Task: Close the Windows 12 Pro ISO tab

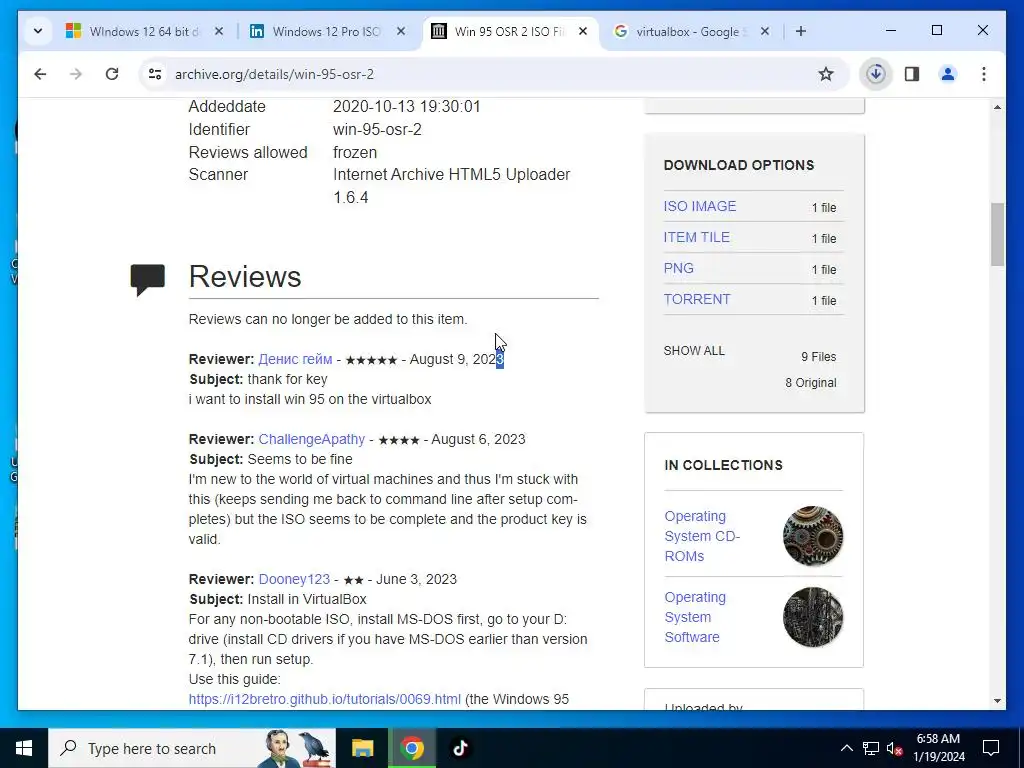Action: 401,31
